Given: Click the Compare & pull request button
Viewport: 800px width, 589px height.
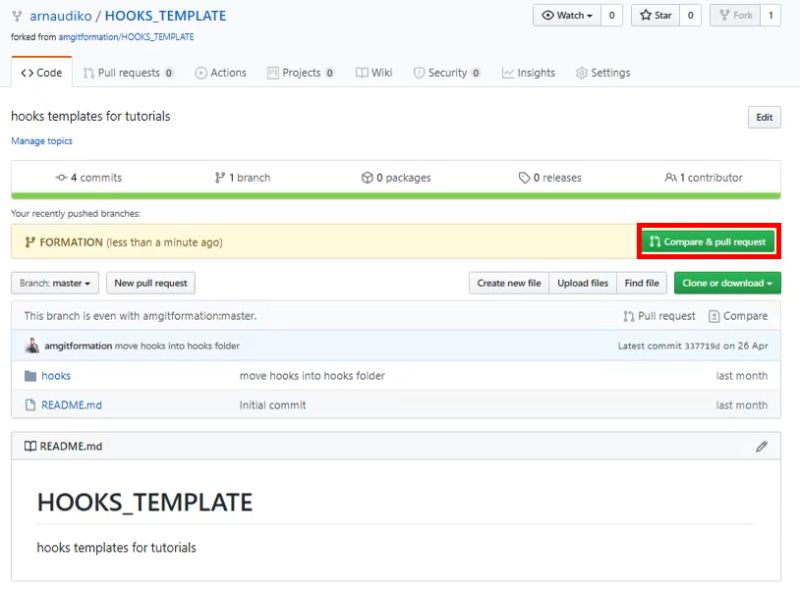Looking at the screenshot, I should [708, 240].
